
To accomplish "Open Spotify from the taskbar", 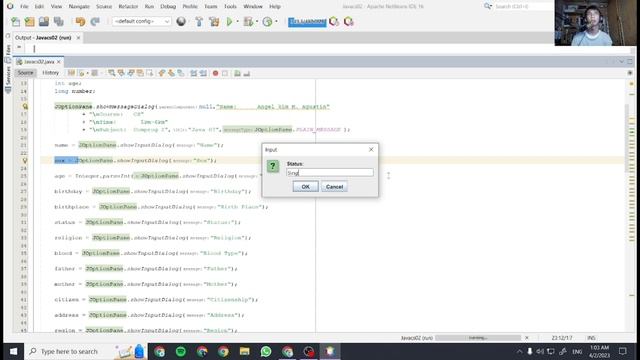I will (181, 351).
